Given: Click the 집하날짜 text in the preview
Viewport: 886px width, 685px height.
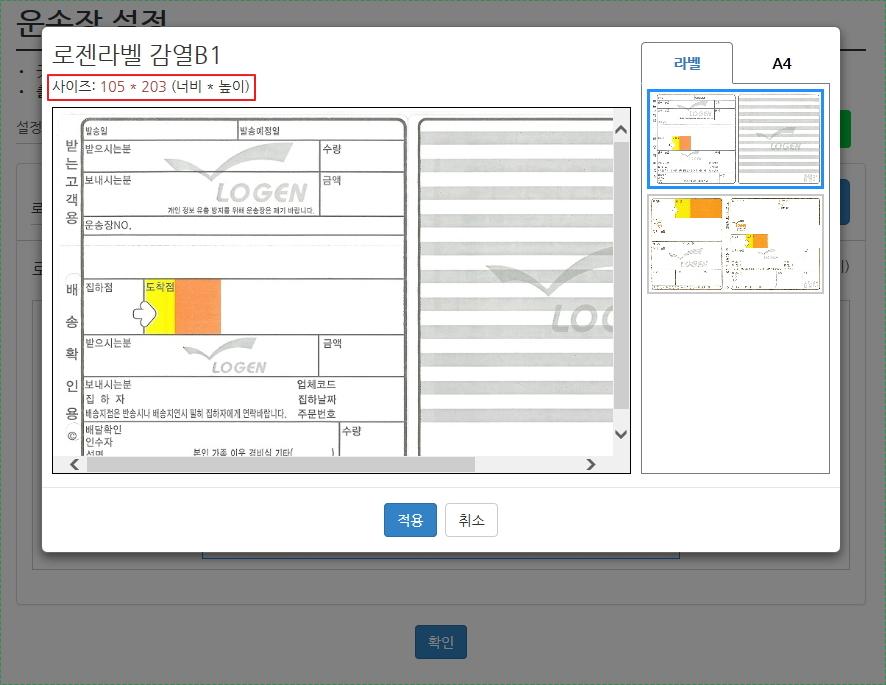Looking at the screenshot, I should point(316,399).
